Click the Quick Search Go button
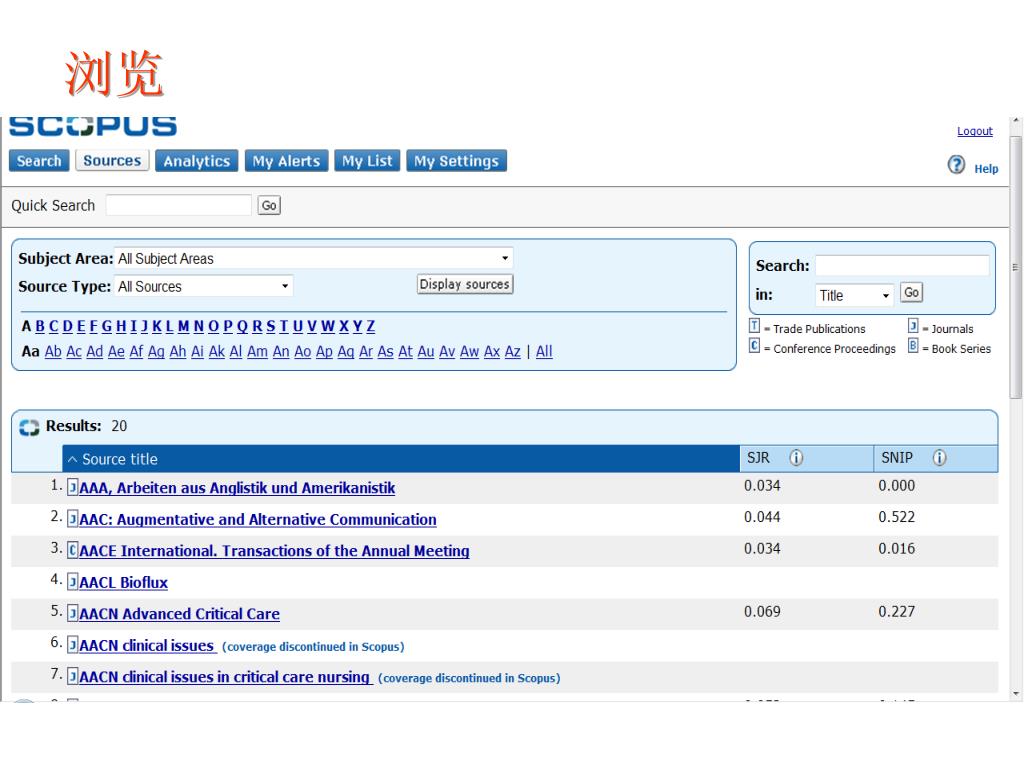Screen dimensions: 1024x768 click(269, 205)
